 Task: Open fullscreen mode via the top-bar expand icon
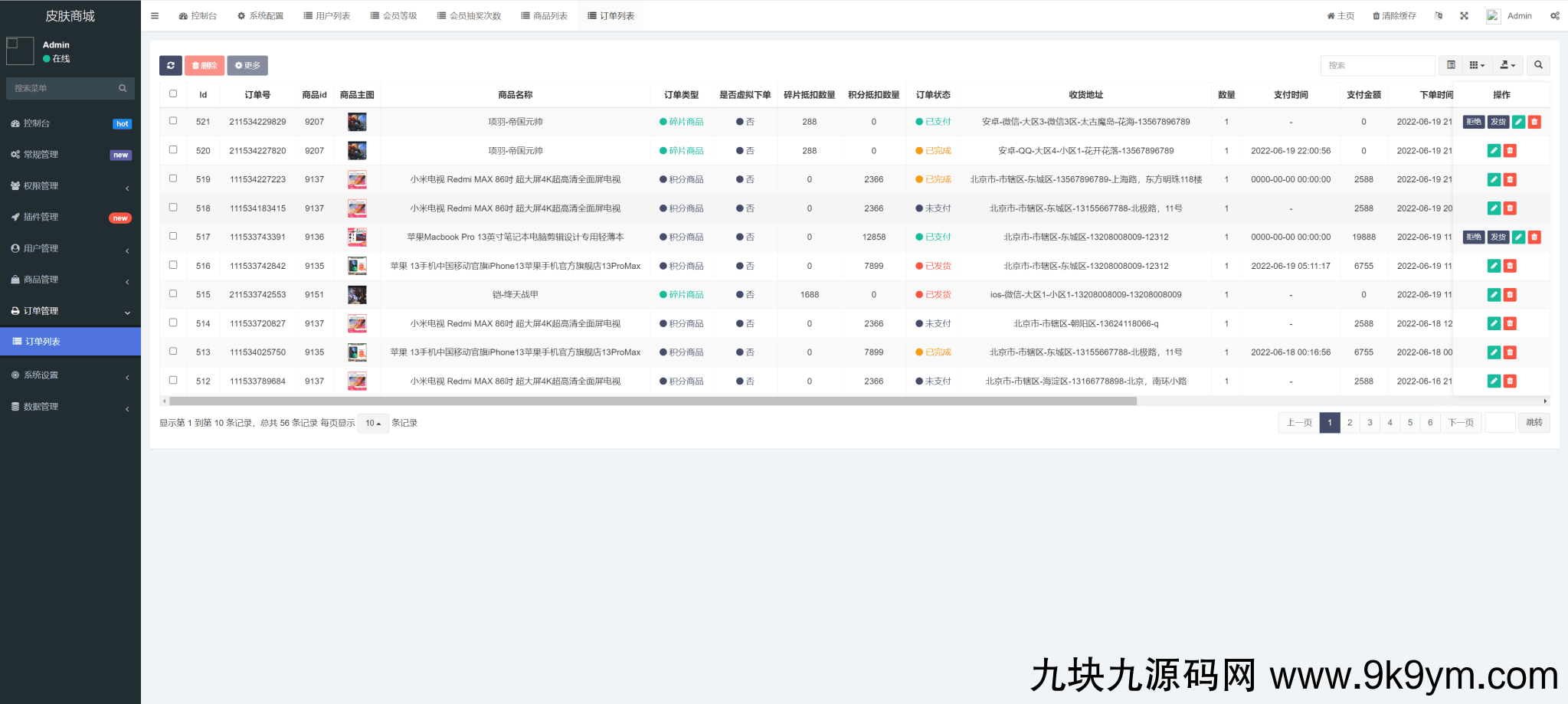coord(1464,15)
